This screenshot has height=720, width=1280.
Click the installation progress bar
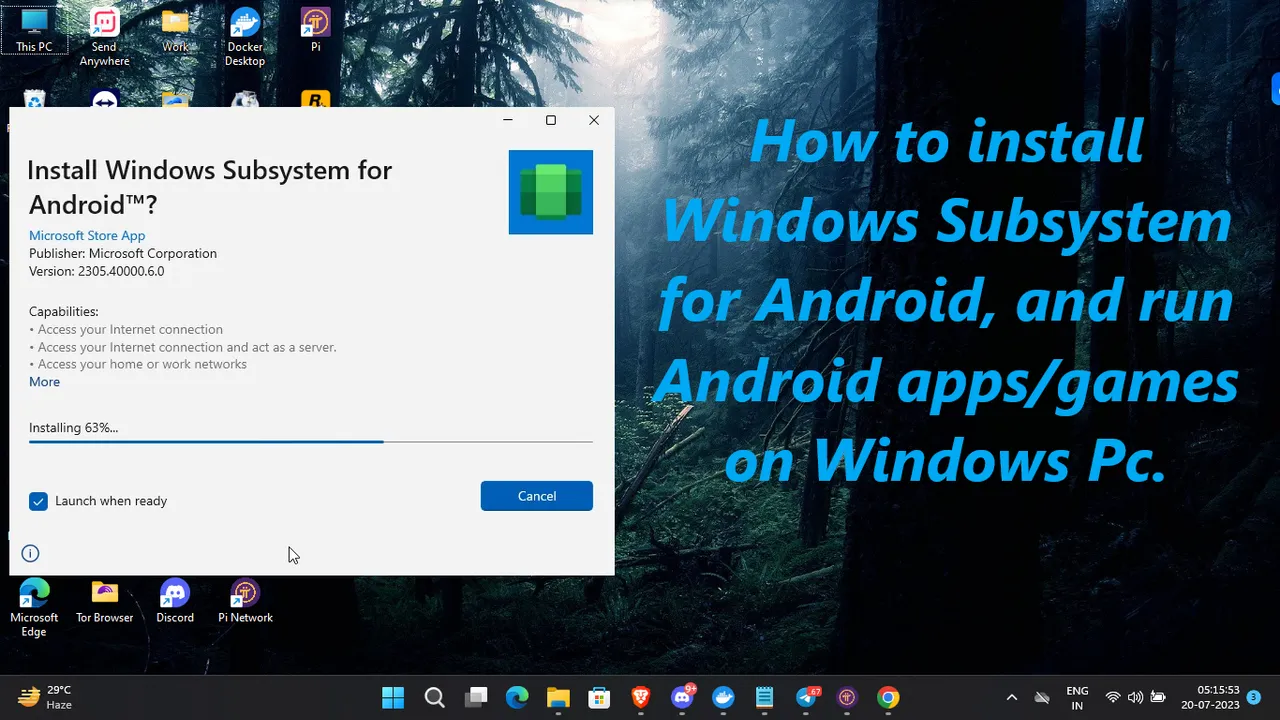[310, 441]
